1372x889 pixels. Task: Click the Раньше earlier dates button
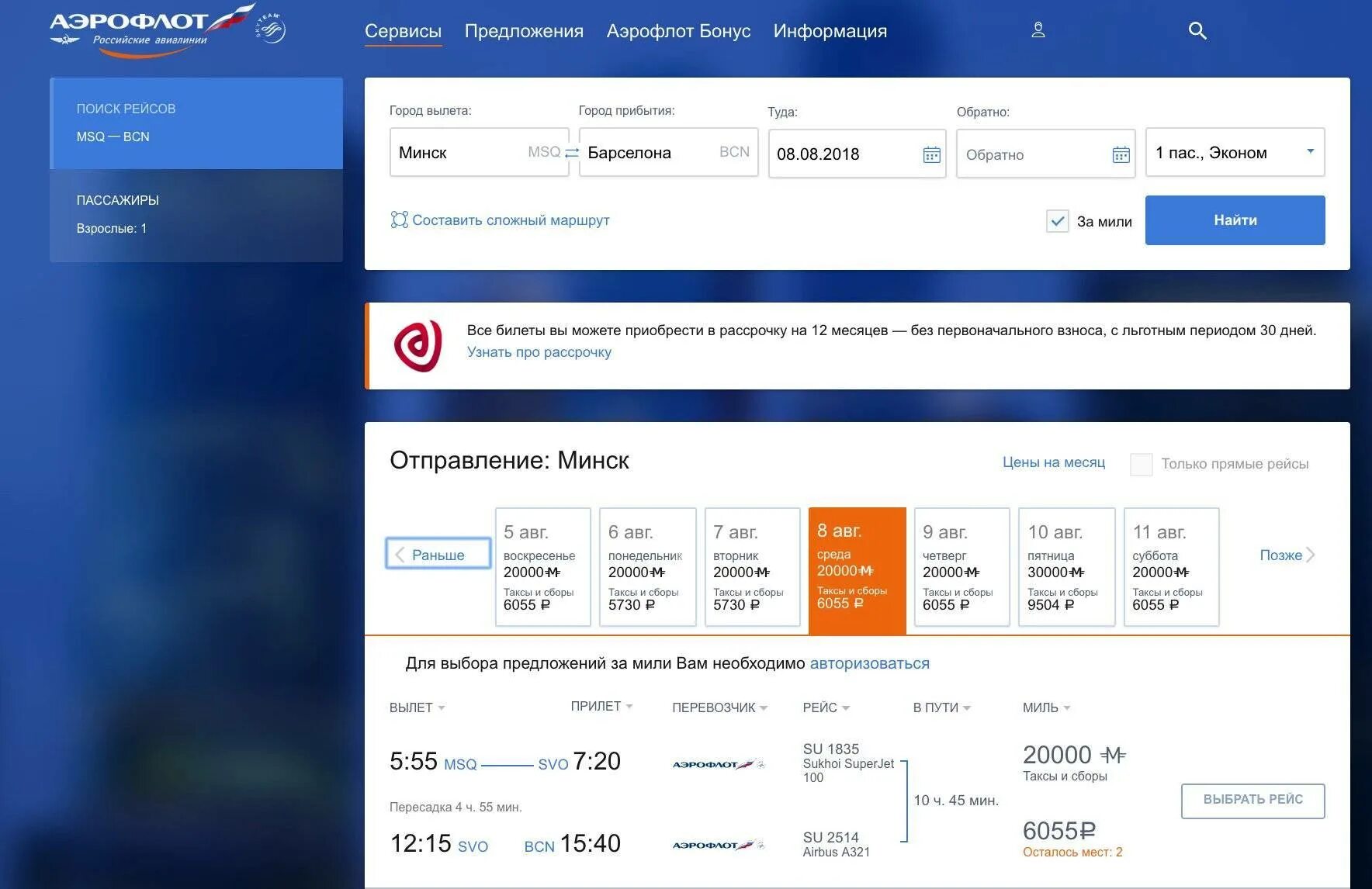point(438,555)
